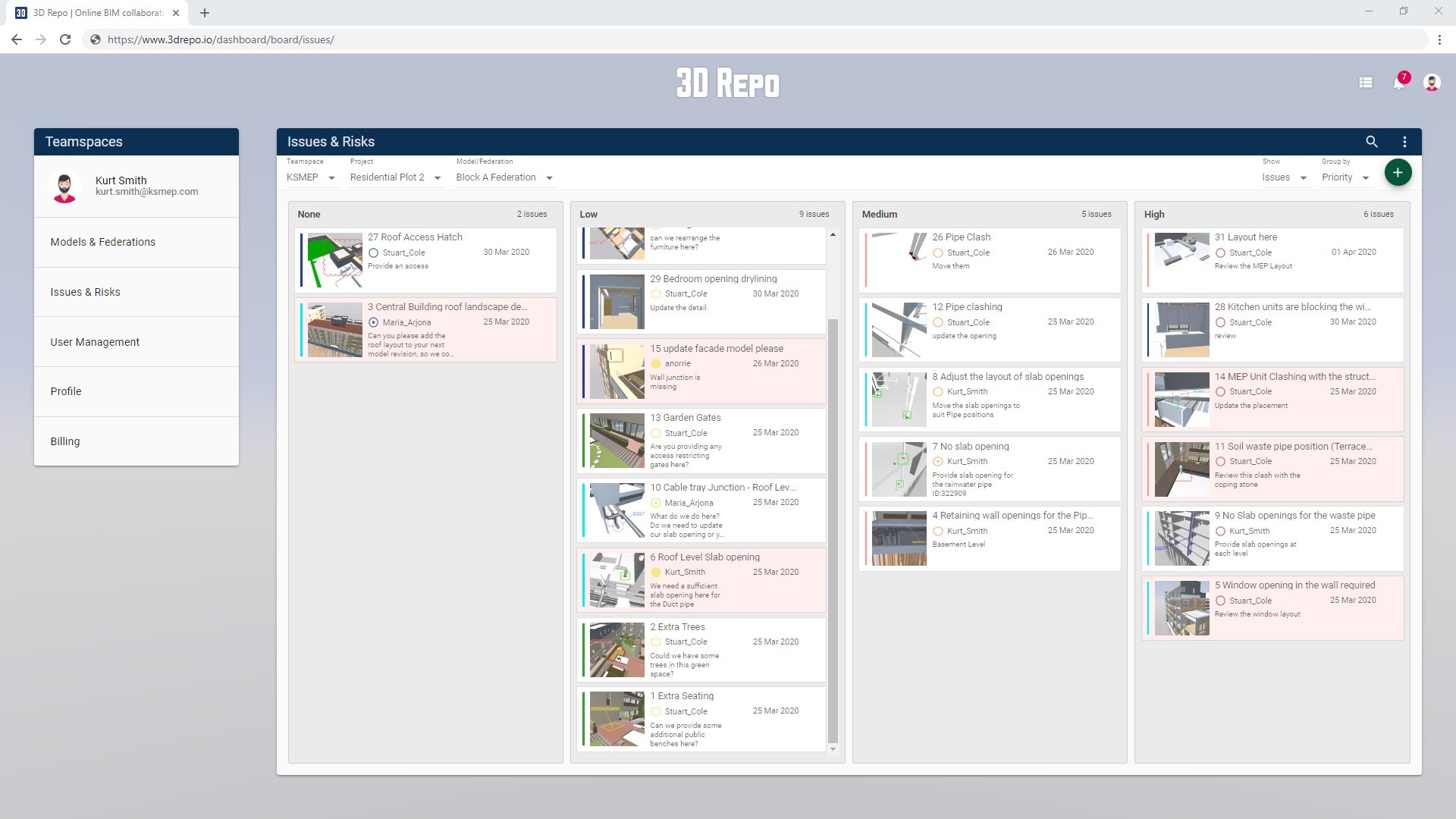The image size is (1456, 819).
Task: Click the browser reload icon
Action: point(64,39)
